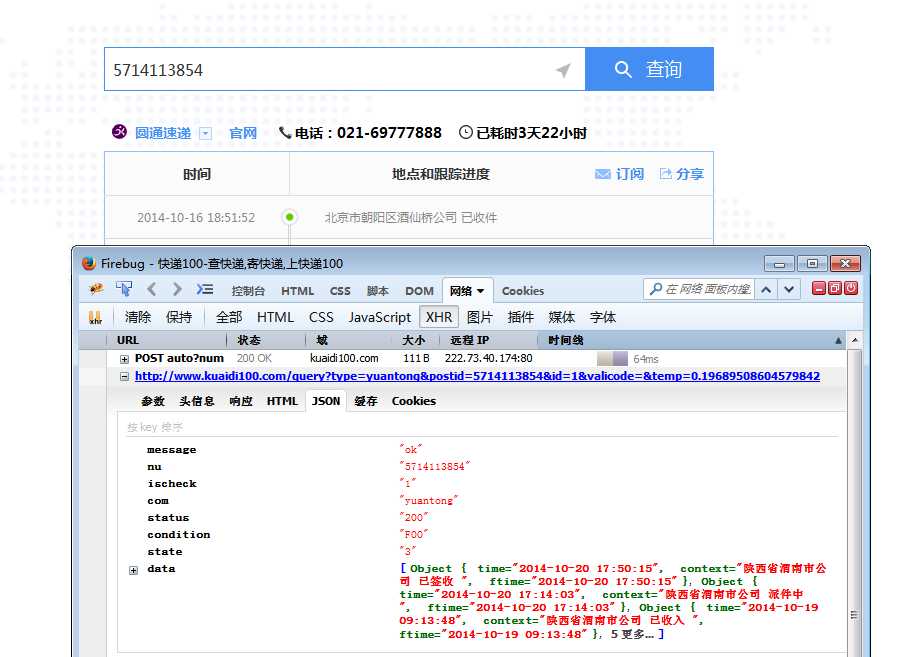Viewport: 899px width, 657px height.
Task: Toggle the XHR request filter
Action: pos(439,317)
